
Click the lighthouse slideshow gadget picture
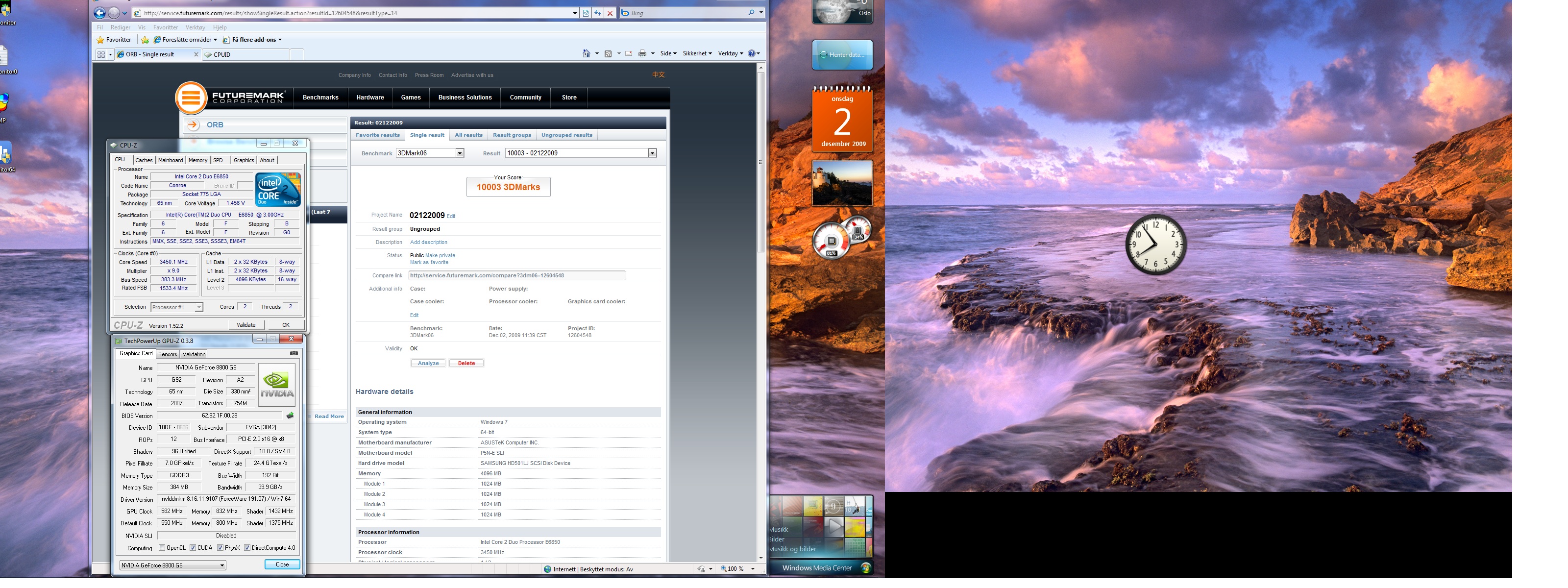[x=842, y=183]
